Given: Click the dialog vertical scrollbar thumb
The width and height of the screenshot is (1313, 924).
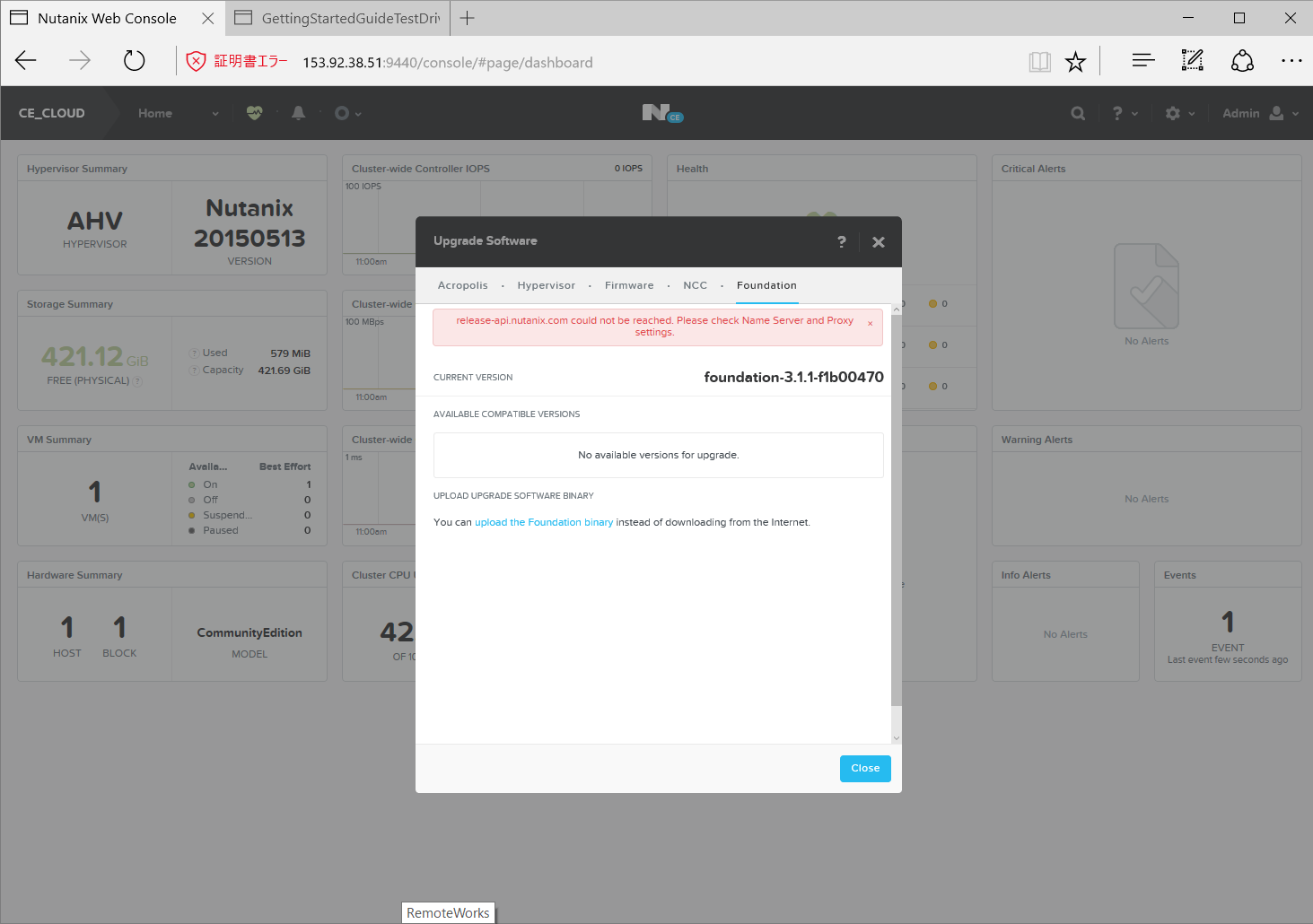Looking at the screenshot, I should tap(897, 510).
